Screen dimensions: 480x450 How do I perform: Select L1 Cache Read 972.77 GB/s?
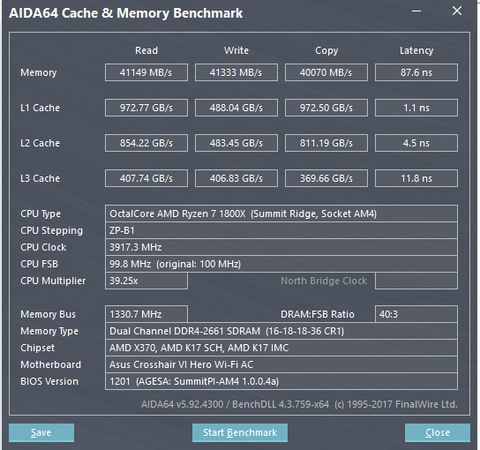pyautogui.click(x=146, y=108)
